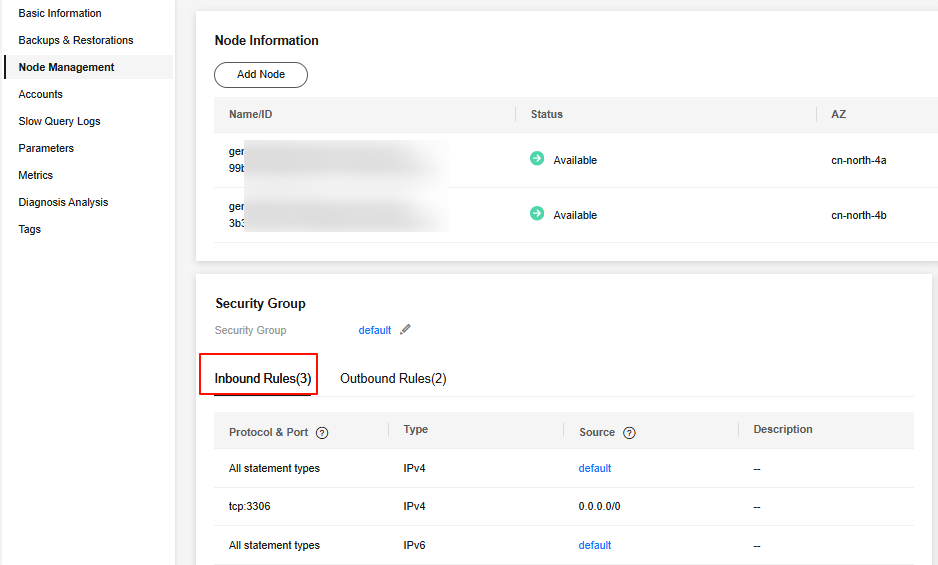View the Metrics page
Viewport: 938px width, 565px height.
pyautogui.click(x=36, y=175)
